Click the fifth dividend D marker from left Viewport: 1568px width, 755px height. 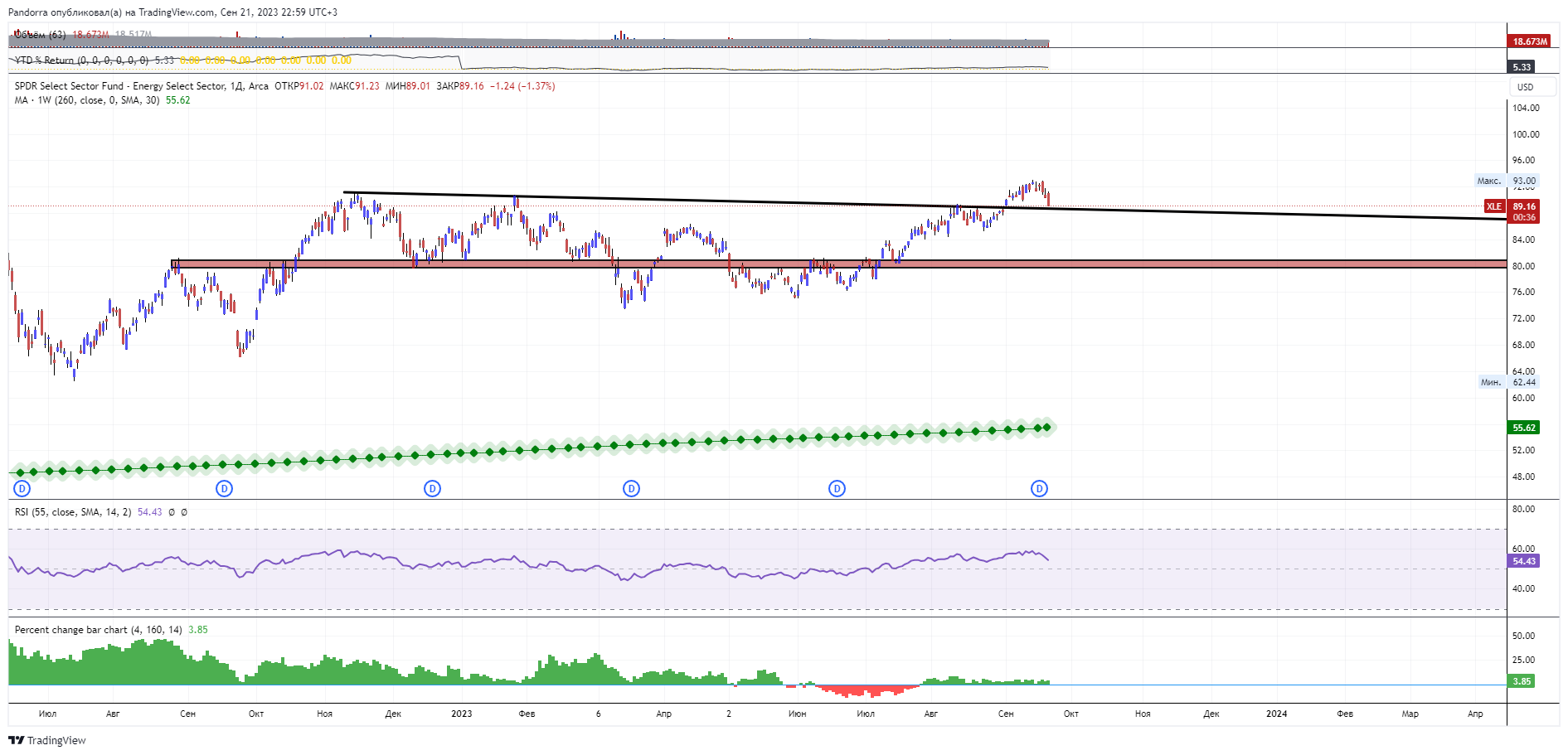[x=837, y=489]
